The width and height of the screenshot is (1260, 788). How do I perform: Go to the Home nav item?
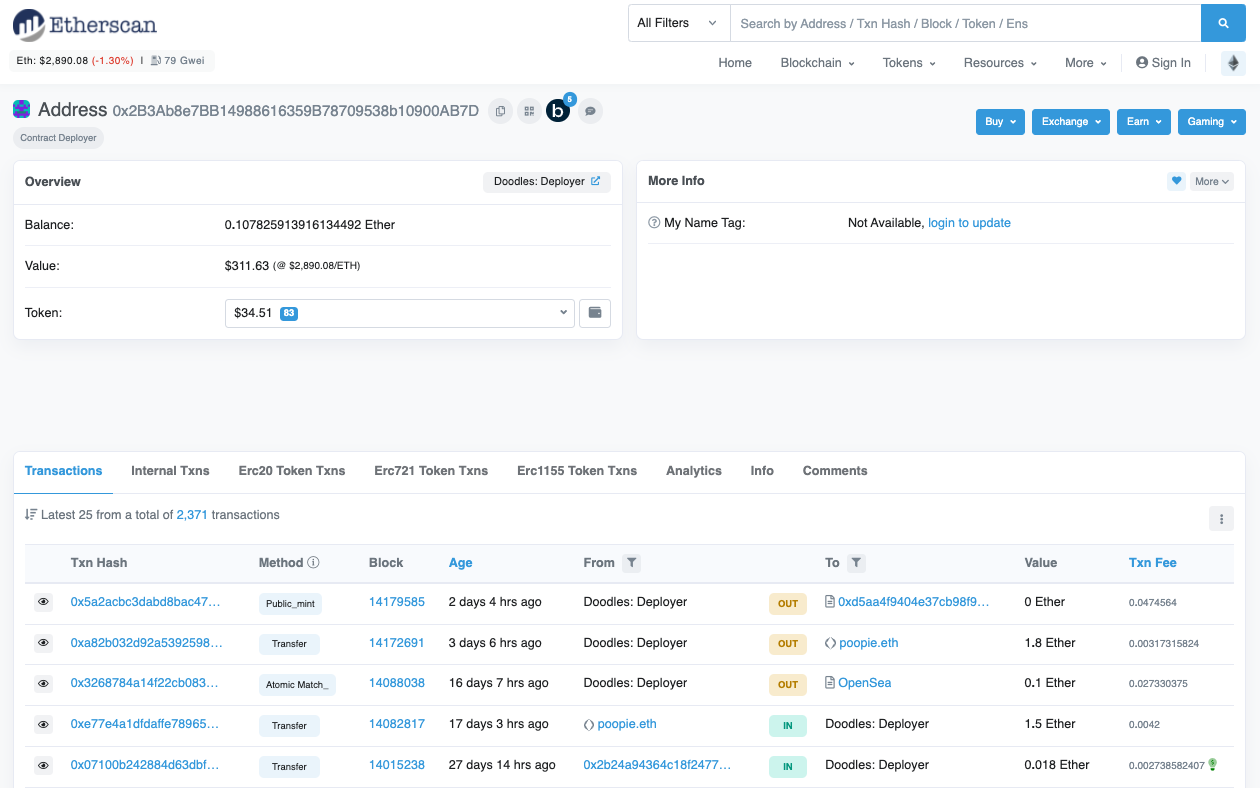[735, 63]
